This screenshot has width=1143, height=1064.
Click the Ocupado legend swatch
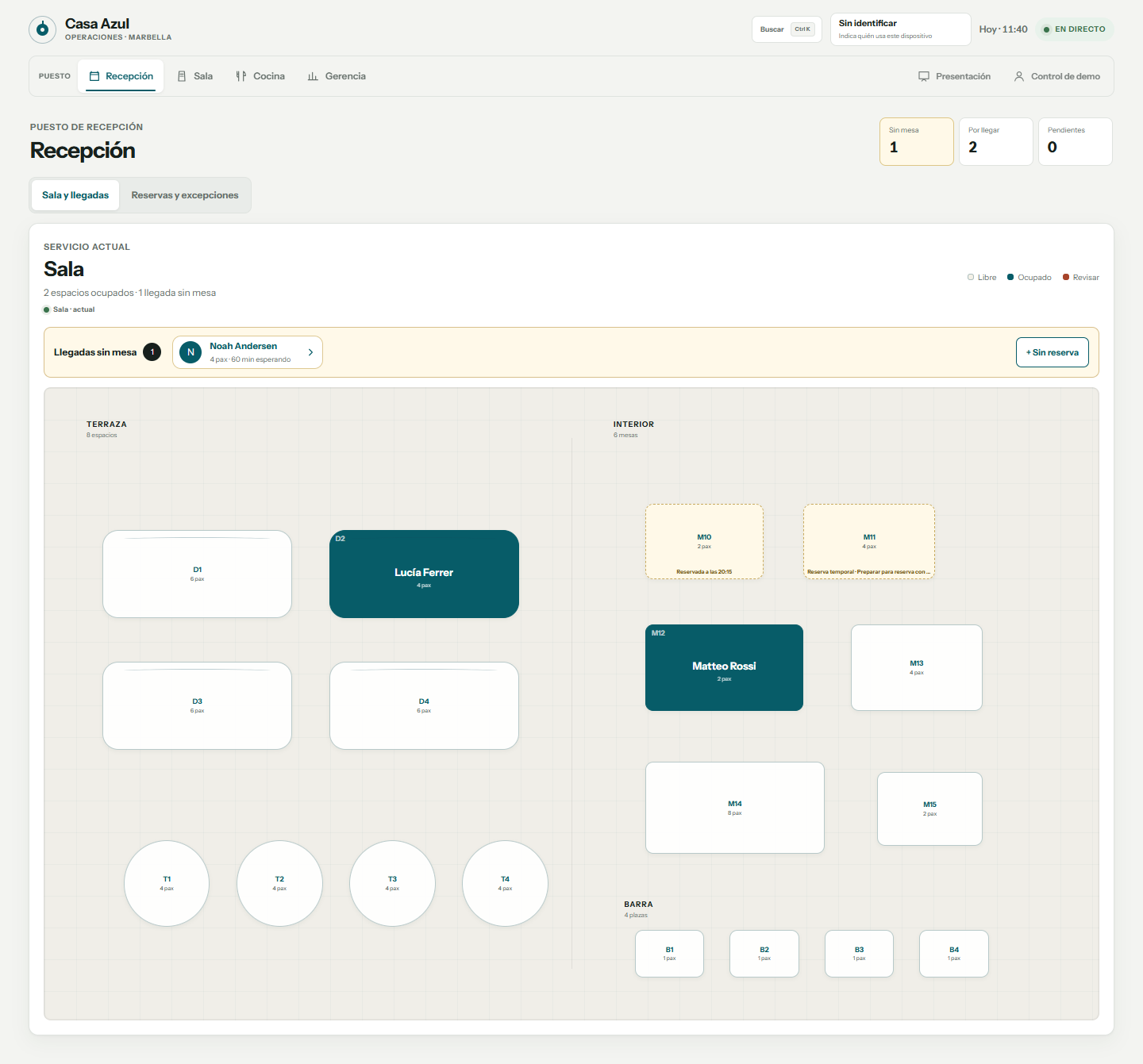click(x=1010, y=277)
